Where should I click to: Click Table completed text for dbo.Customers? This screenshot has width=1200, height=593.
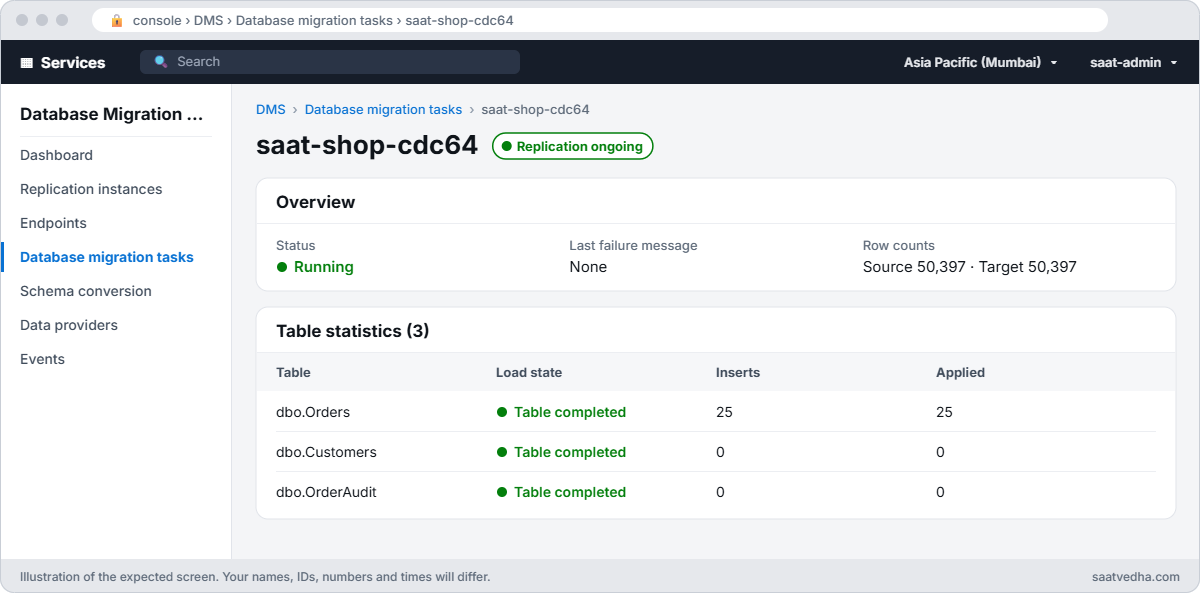[x=570, y=452]
